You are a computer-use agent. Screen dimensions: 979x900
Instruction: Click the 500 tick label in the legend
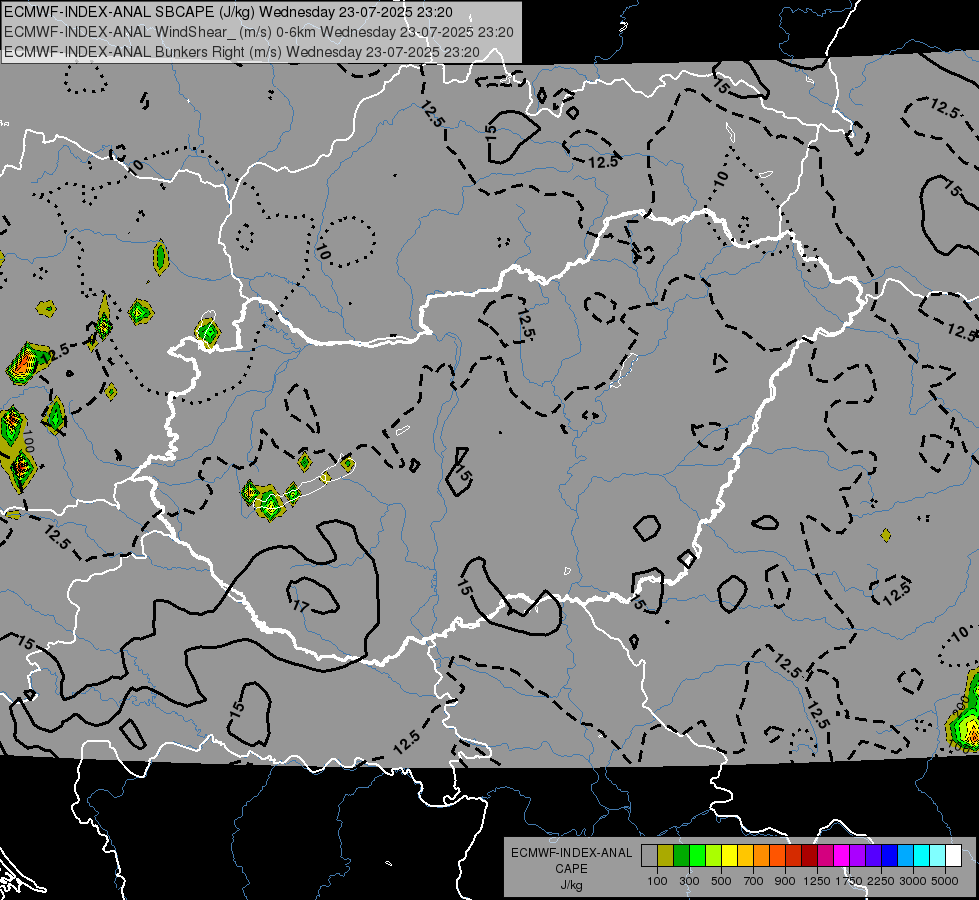click(721, 881)
